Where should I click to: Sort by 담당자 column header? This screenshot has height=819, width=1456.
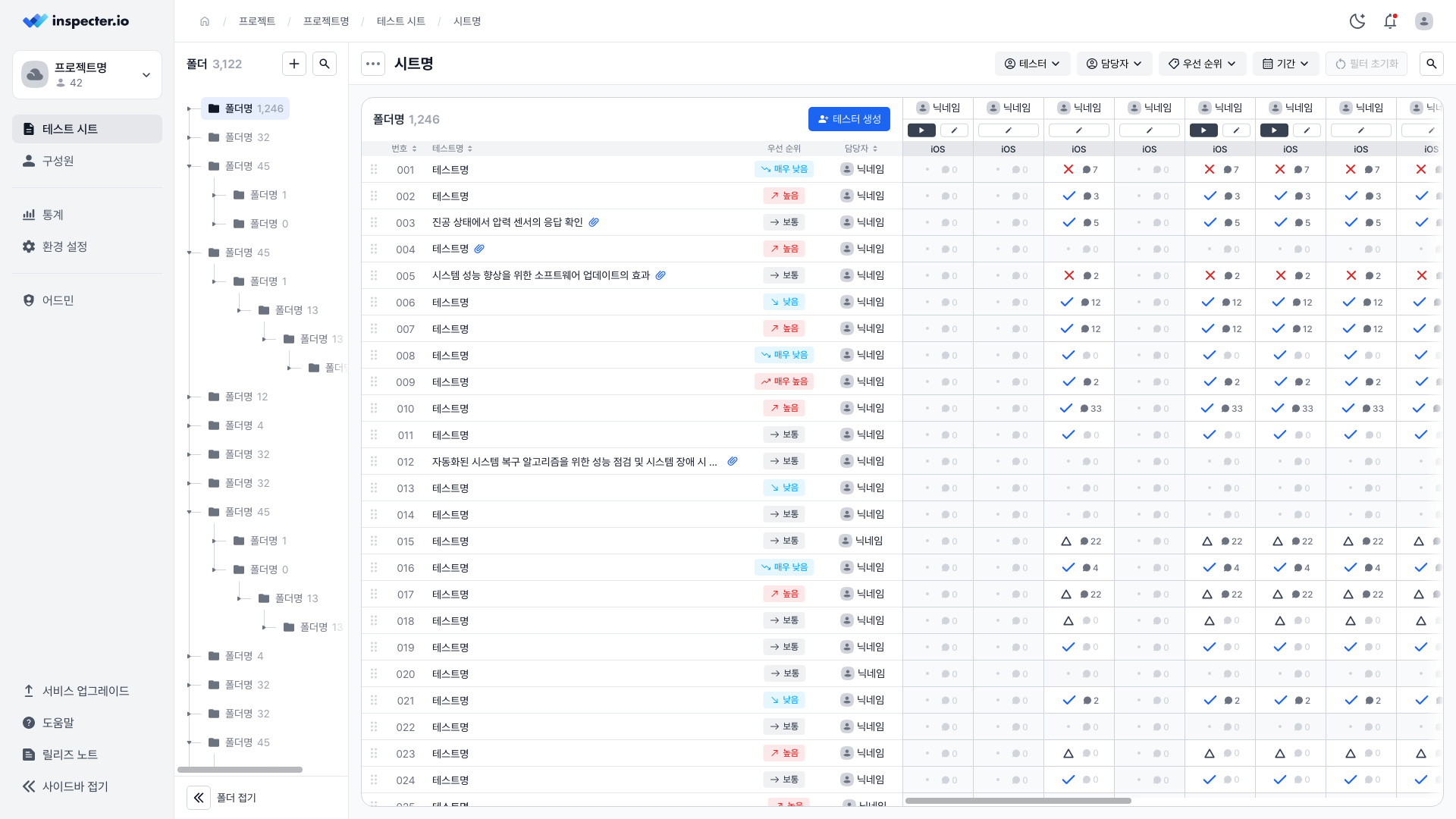pyautogui.click(x=861, y=149)
